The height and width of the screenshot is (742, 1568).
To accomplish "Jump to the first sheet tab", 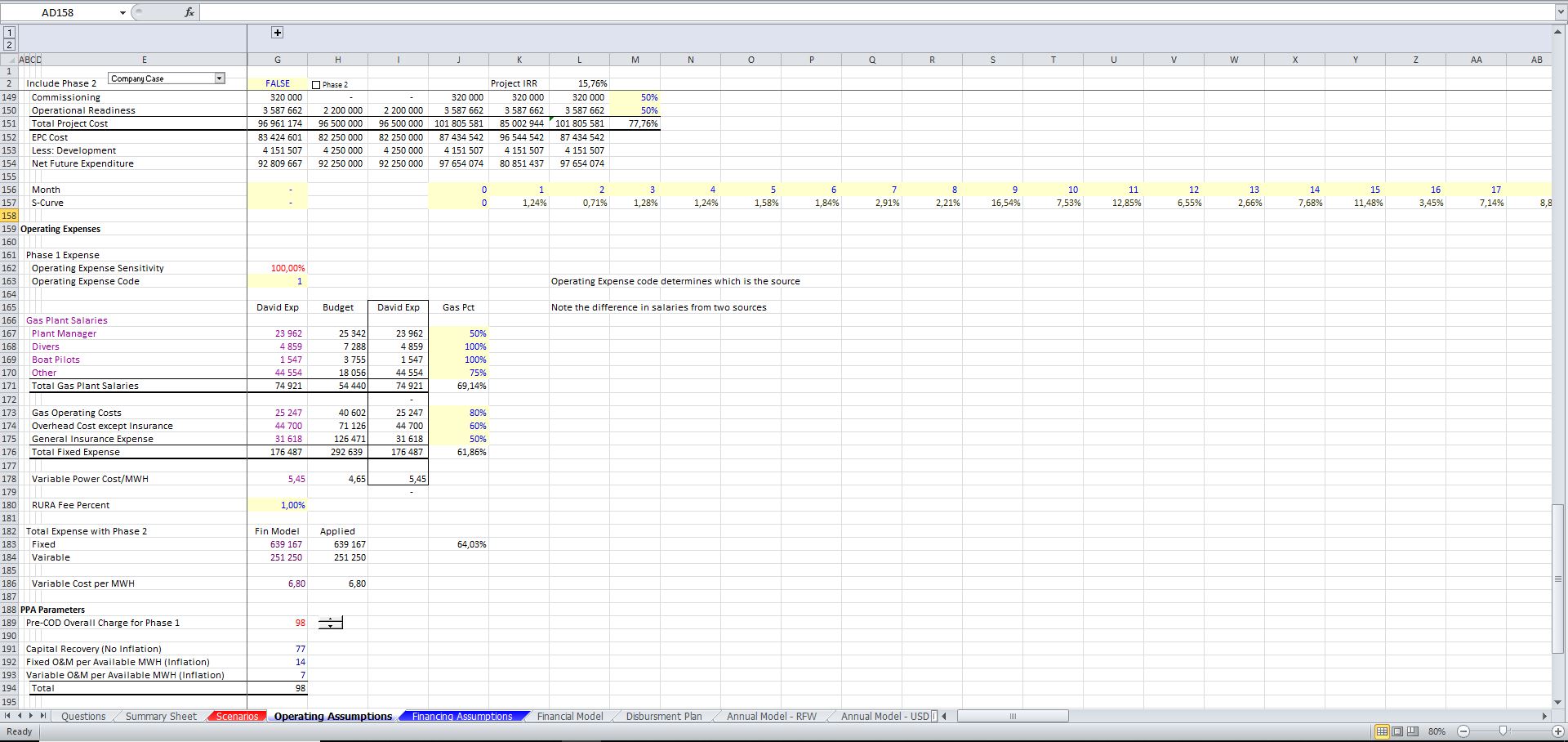I will [x=9, y=717].
